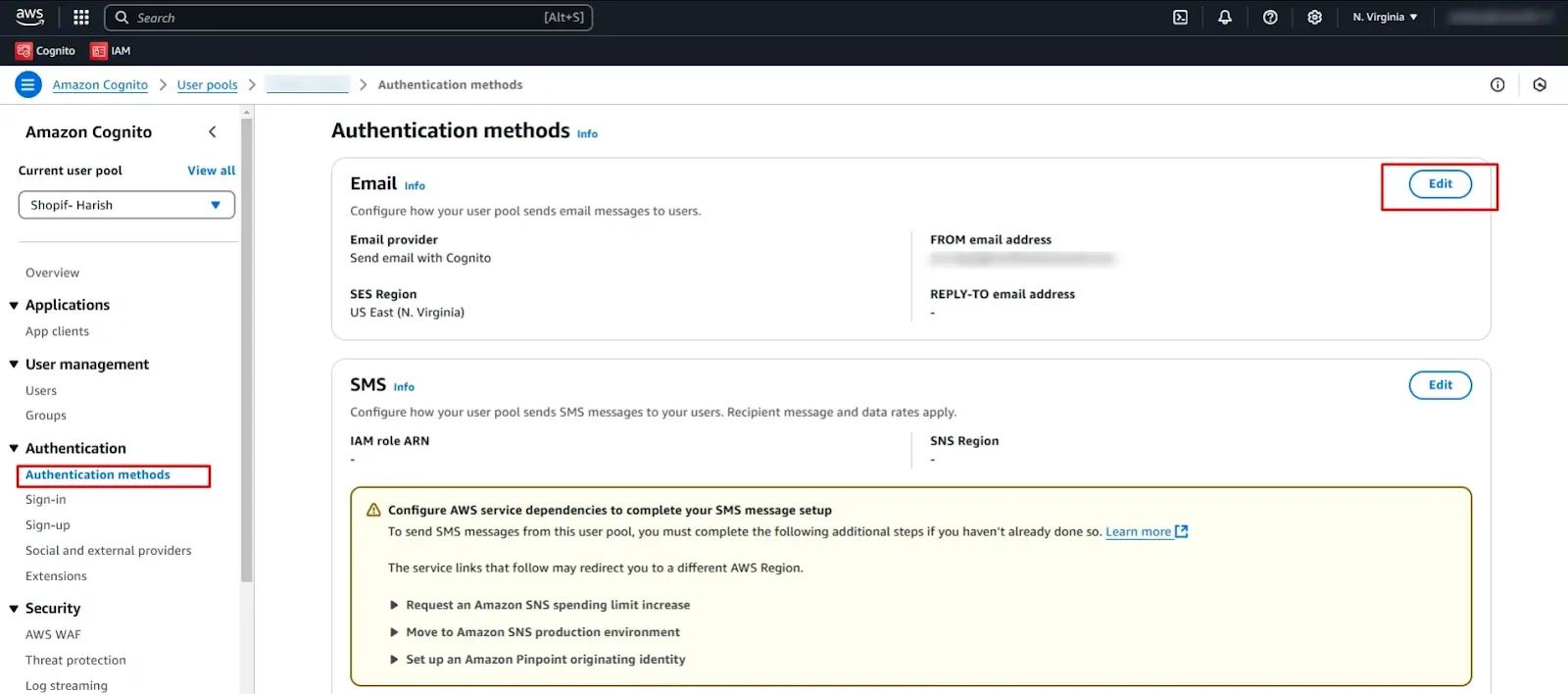The height and width of the screenshot is (694, 1568).
Task: Open Info link beside SMS heading
Action: [404, 387]
